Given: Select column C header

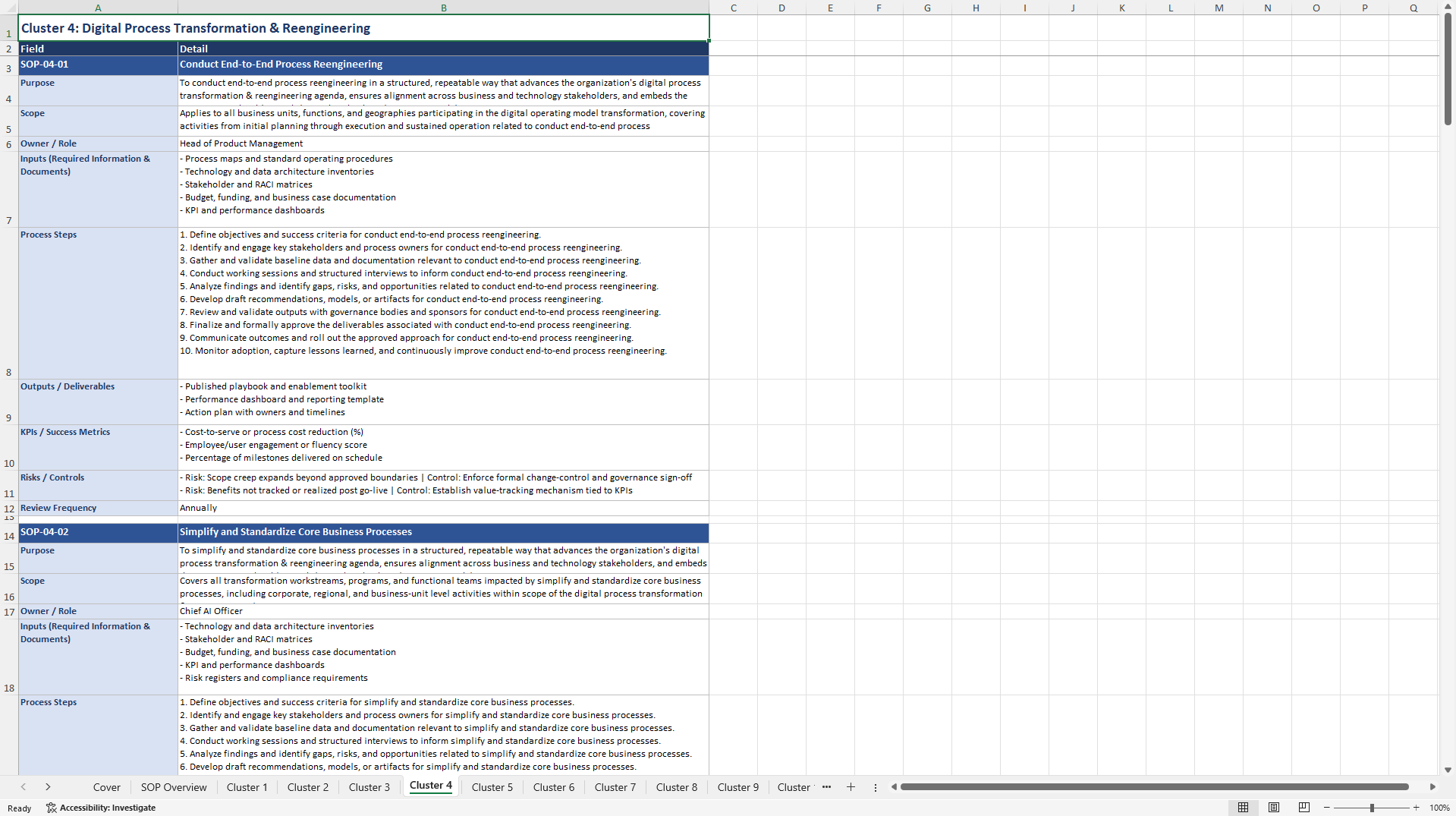Looking at the screenshot, I should (x=734, y=8).
